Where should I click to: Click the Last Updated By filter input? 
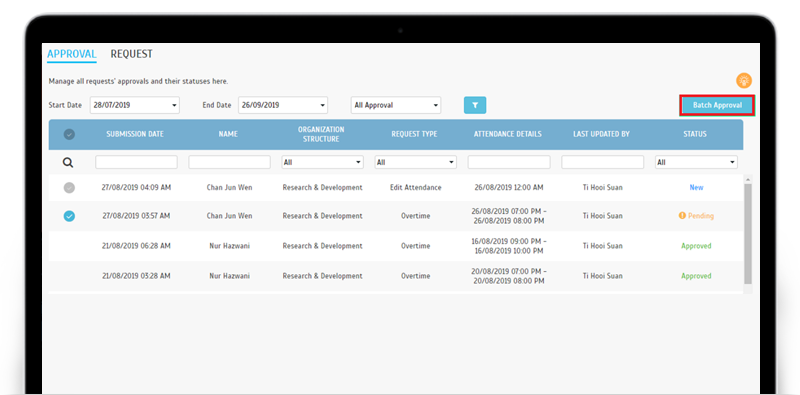[603, 162]
